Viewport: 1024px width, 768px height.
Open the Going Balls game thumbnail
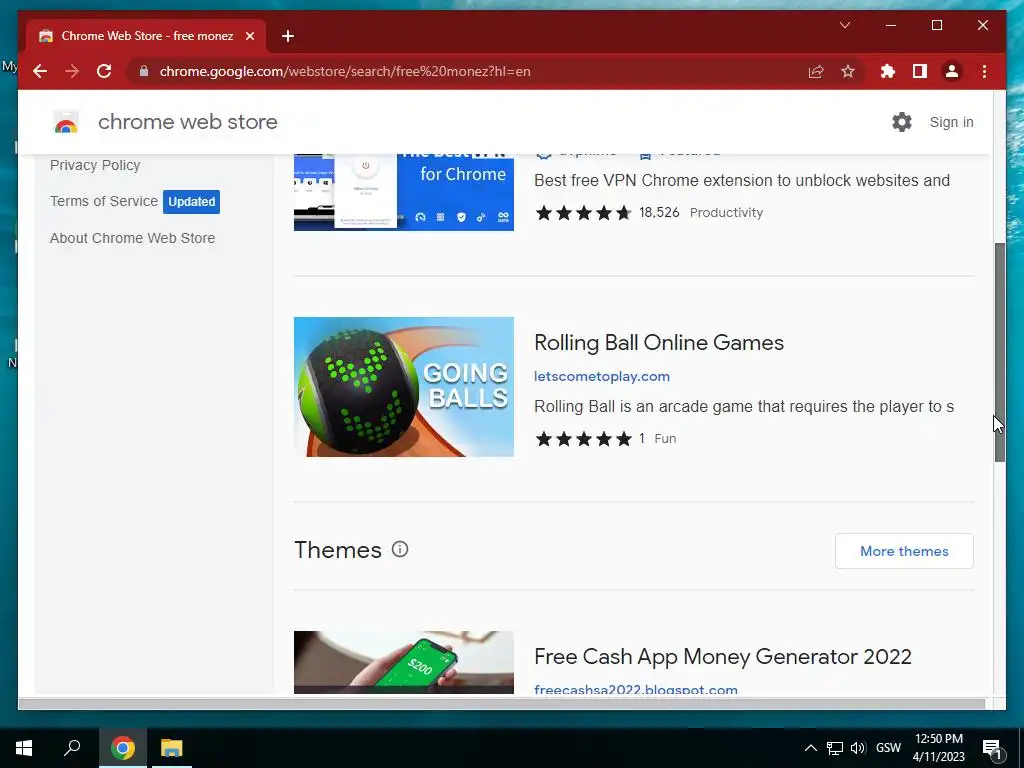point(404,387)
